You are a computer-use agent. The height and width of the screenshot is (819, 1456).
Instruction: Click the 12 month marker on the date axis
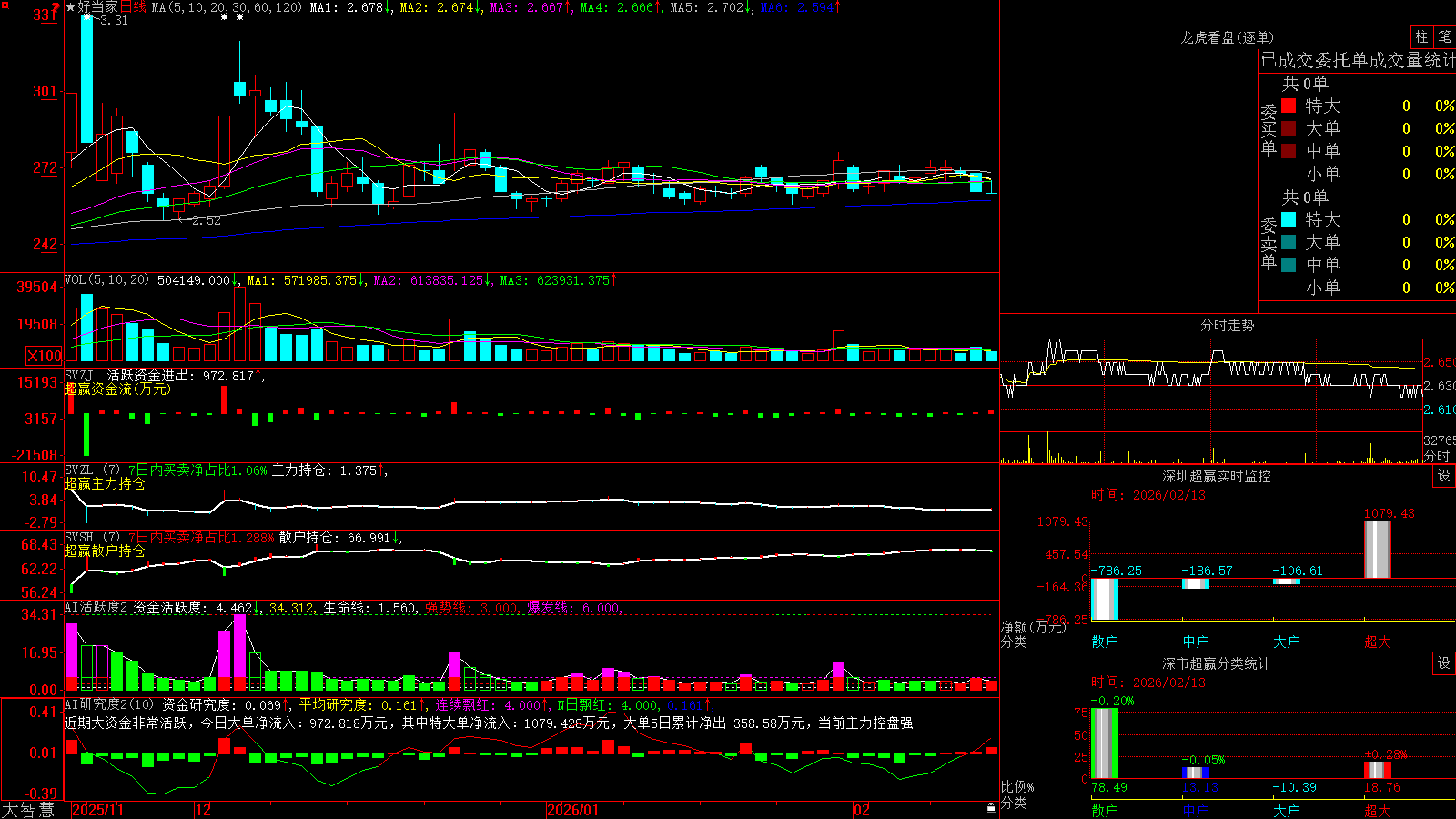204,810
